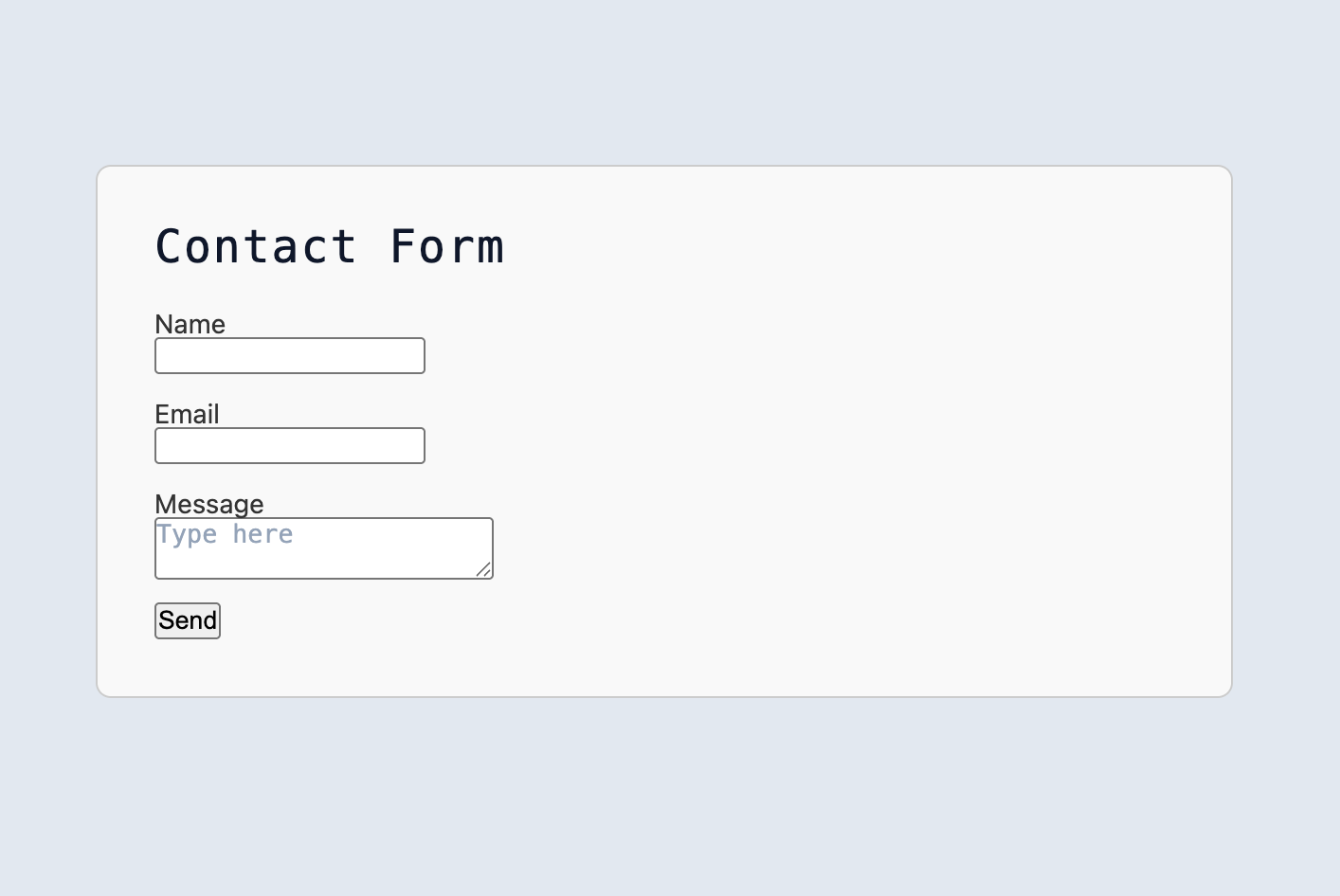Select the Type here placeholder text
This screenshot has width=1340, height=896.
225,534
